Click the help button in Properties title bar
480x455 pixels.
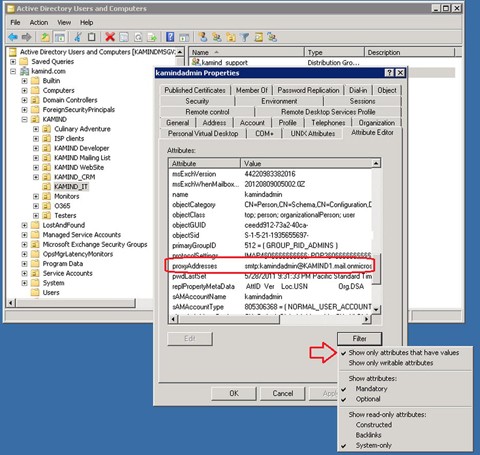click(389, 73)
